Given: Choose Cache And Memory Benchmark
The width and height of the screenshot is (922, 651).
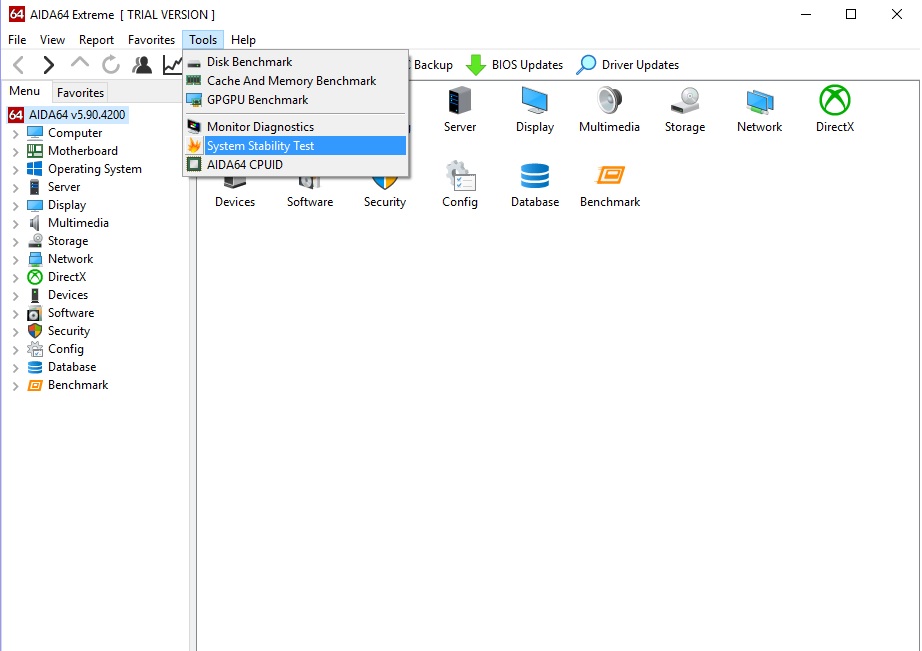Looking at the screenshot, I should coord(296,81).
